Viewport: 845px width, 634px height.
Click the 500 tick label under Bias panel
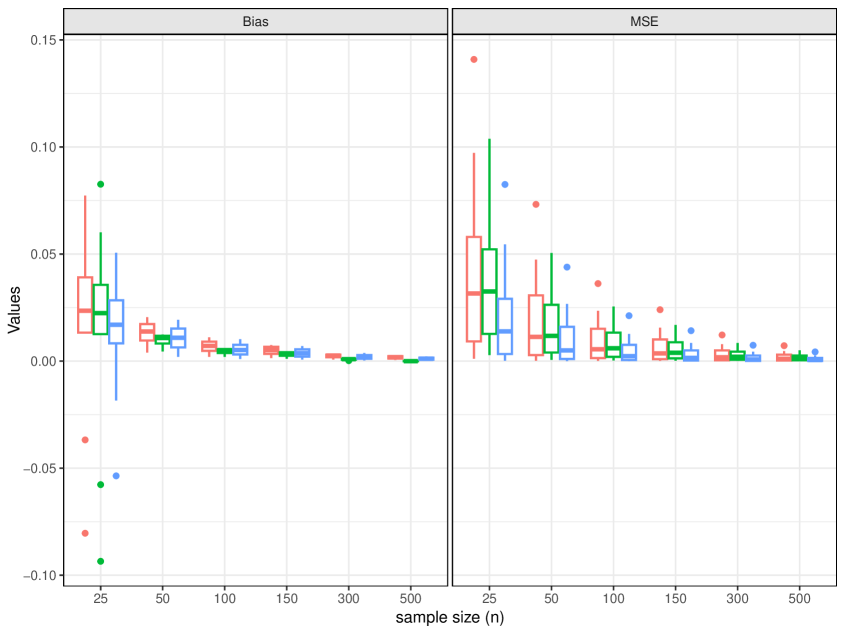coord(411,598)
